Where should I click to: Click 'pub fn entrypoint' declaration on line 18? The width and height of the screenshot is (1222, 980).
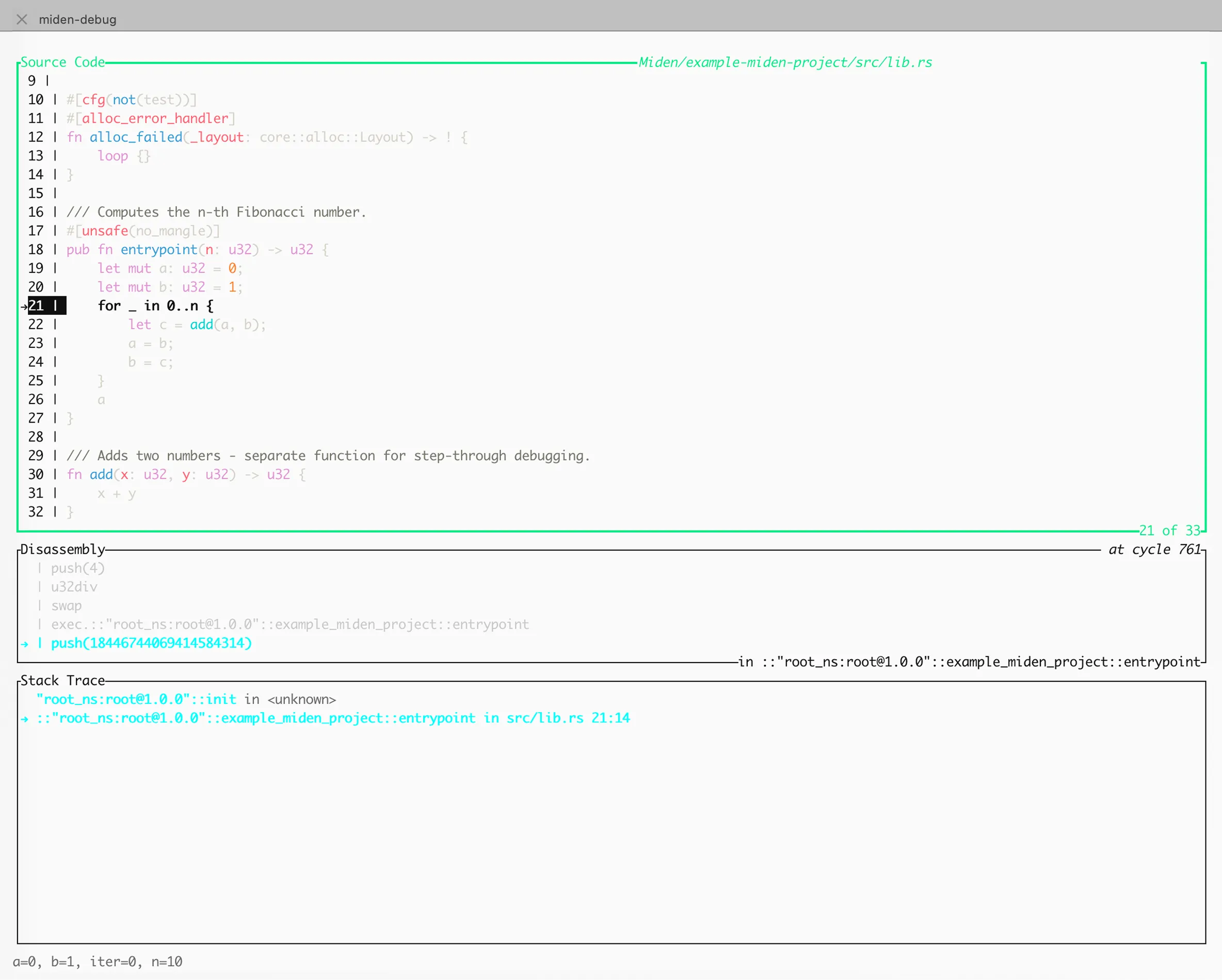pos(197,249)
